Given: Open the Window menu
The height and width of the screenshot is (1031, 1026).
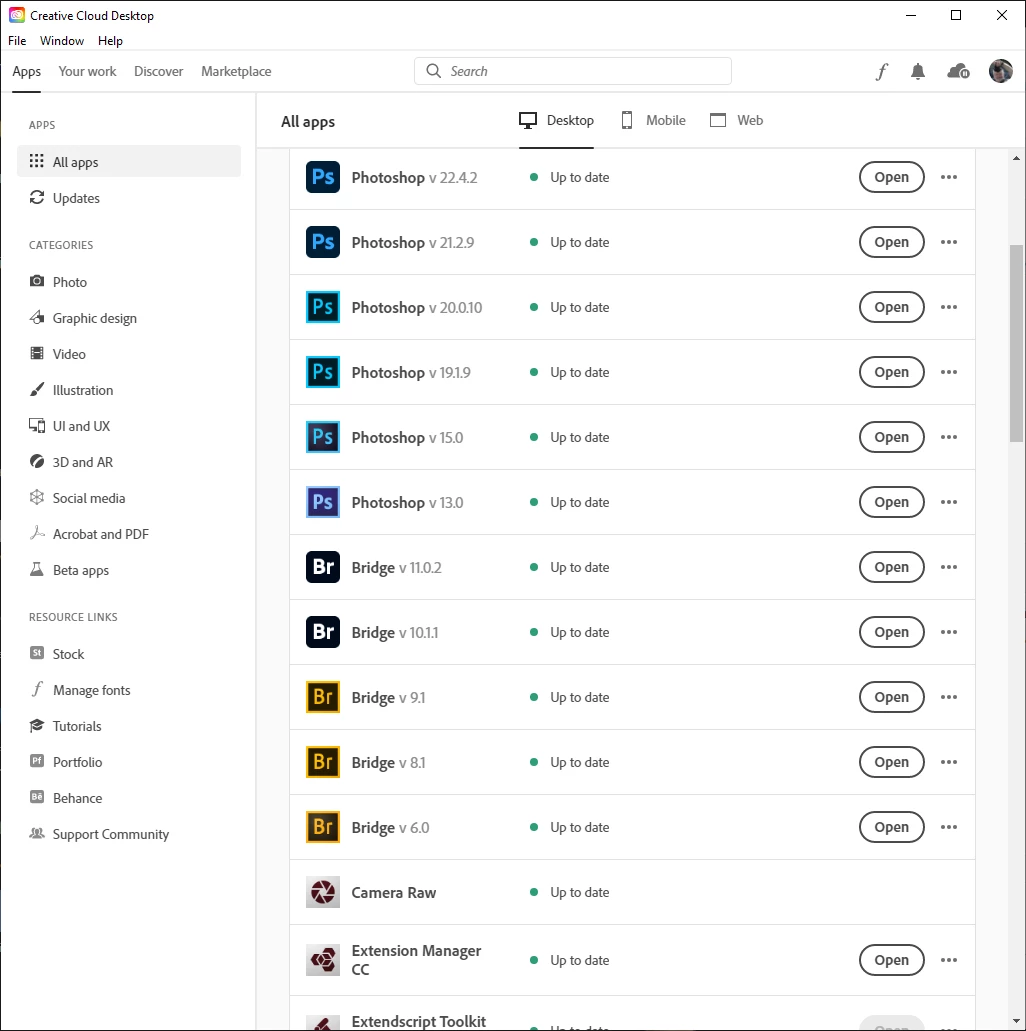Looking at the screenshot, I should point(62,41).
